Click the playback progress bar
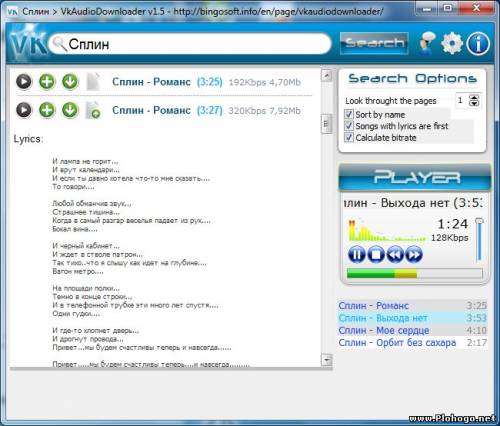The image size is (500, 426). click(415, 273)
